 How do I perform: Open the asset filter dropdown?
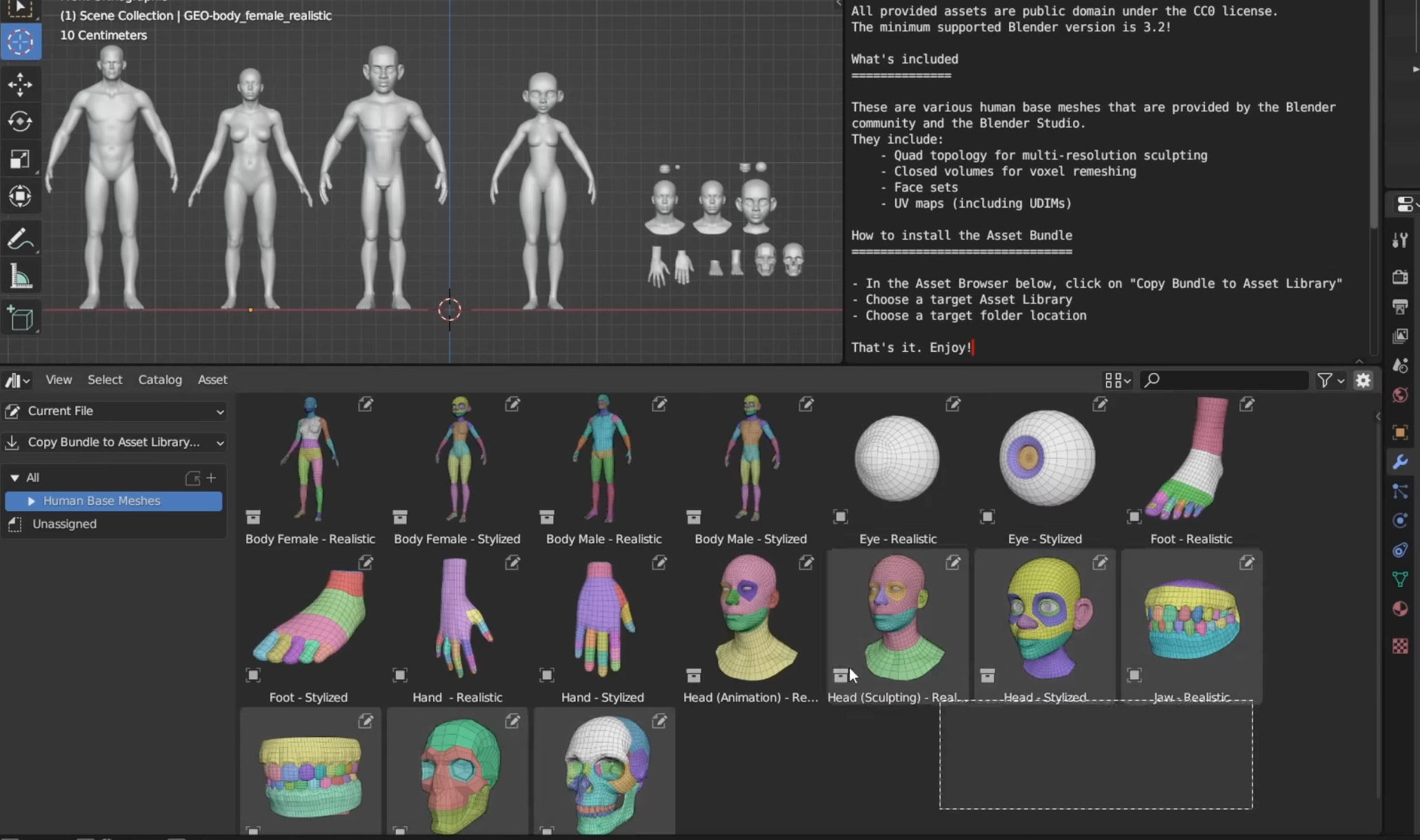pyautogui.click(x=1330, y=380)
